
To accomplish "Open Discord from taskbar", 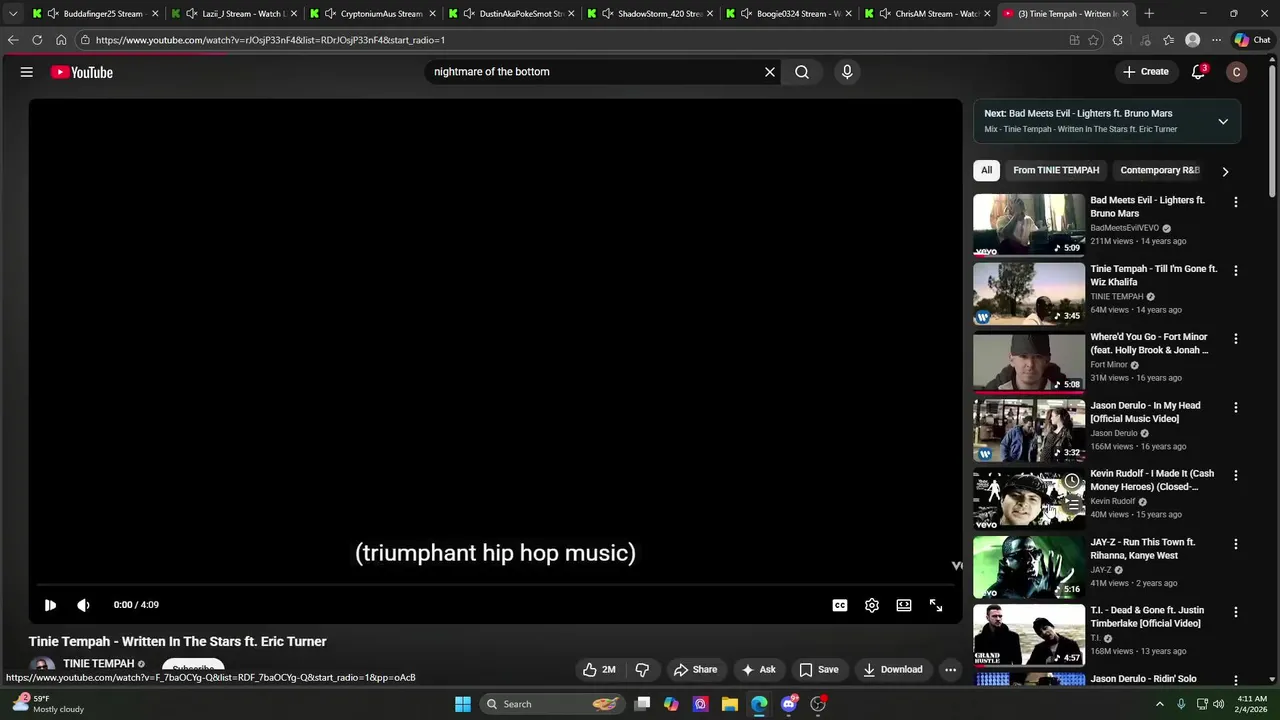I will click(789, 704).
